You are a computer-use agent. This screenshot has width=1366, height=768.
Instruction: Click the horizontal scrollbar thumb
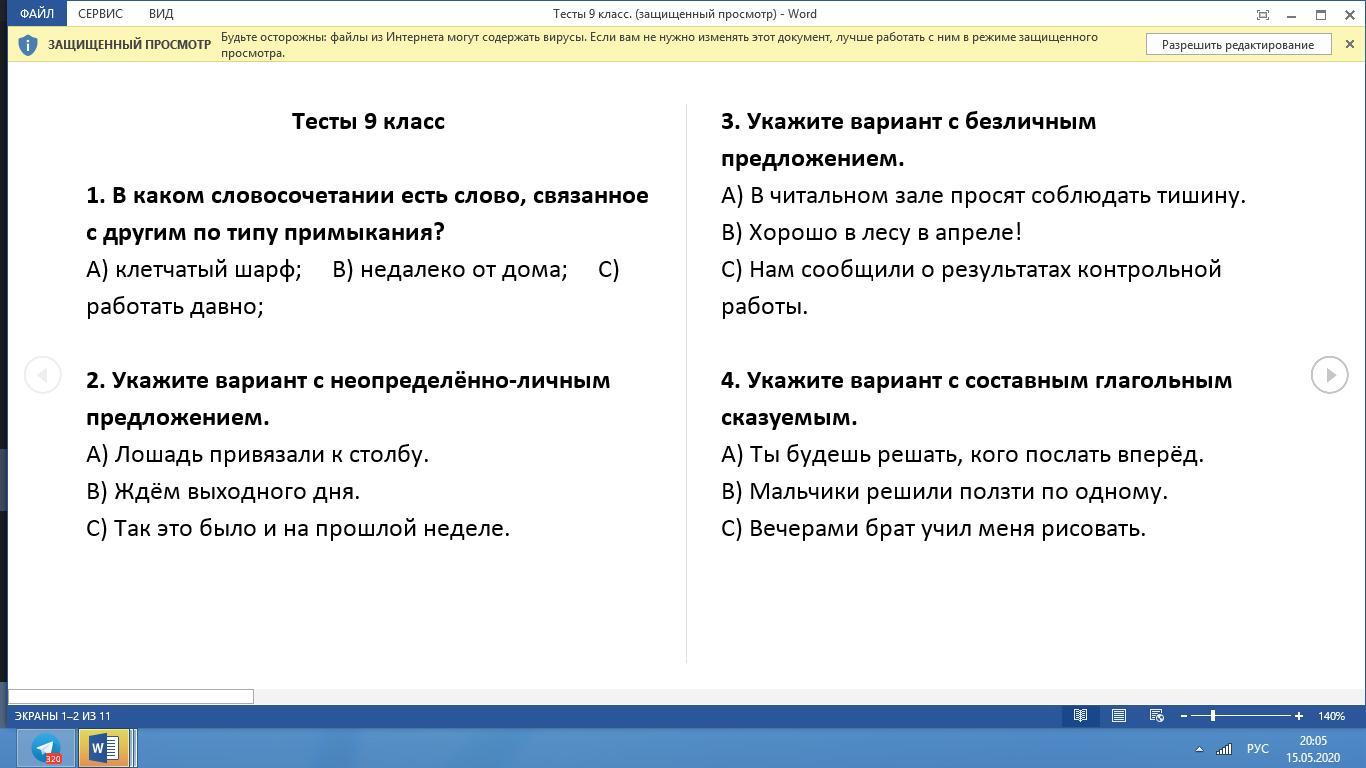click(x=131, y=696)
